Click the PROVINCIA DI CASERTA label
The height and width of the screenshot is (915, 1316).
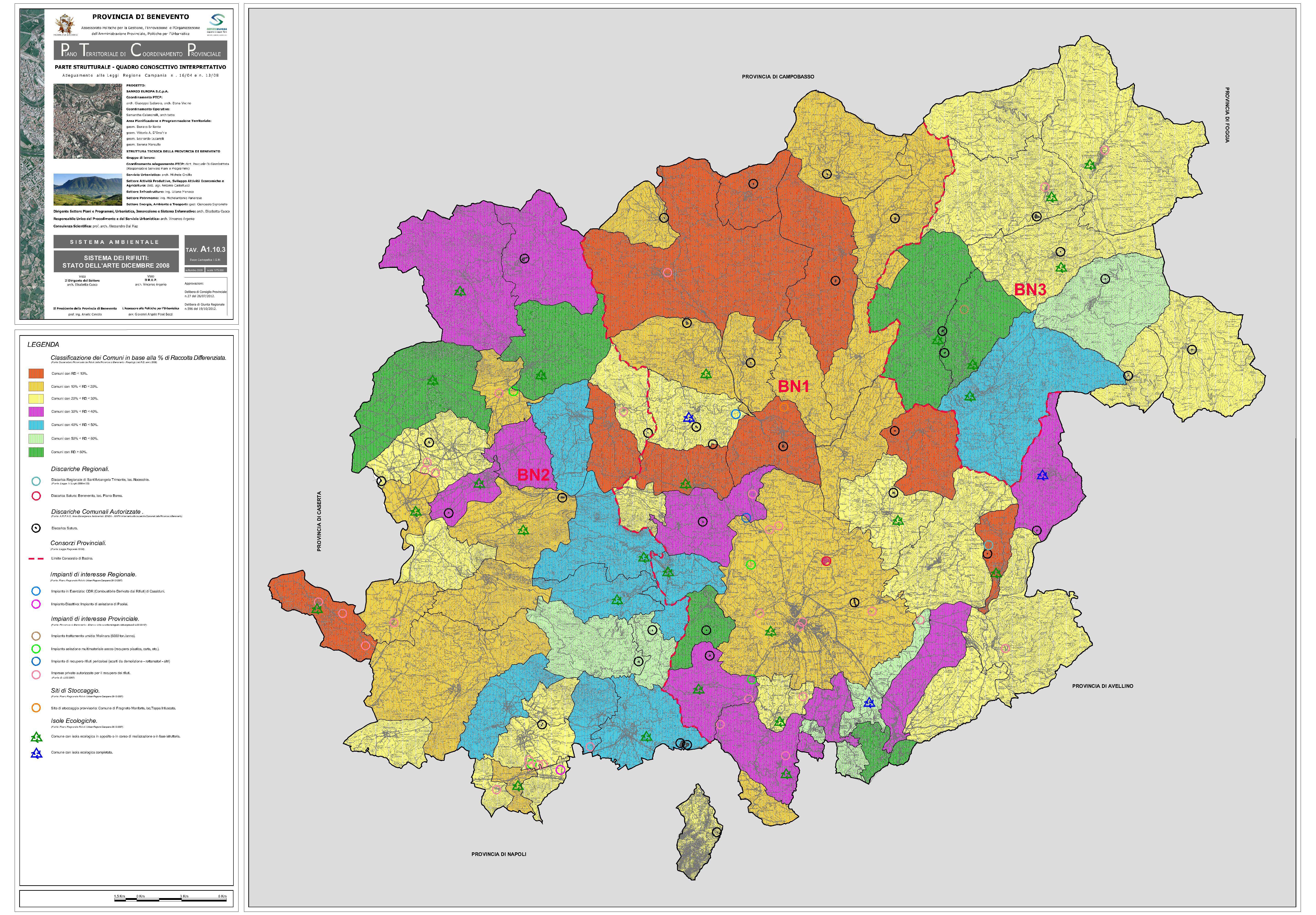coord(319,521)
